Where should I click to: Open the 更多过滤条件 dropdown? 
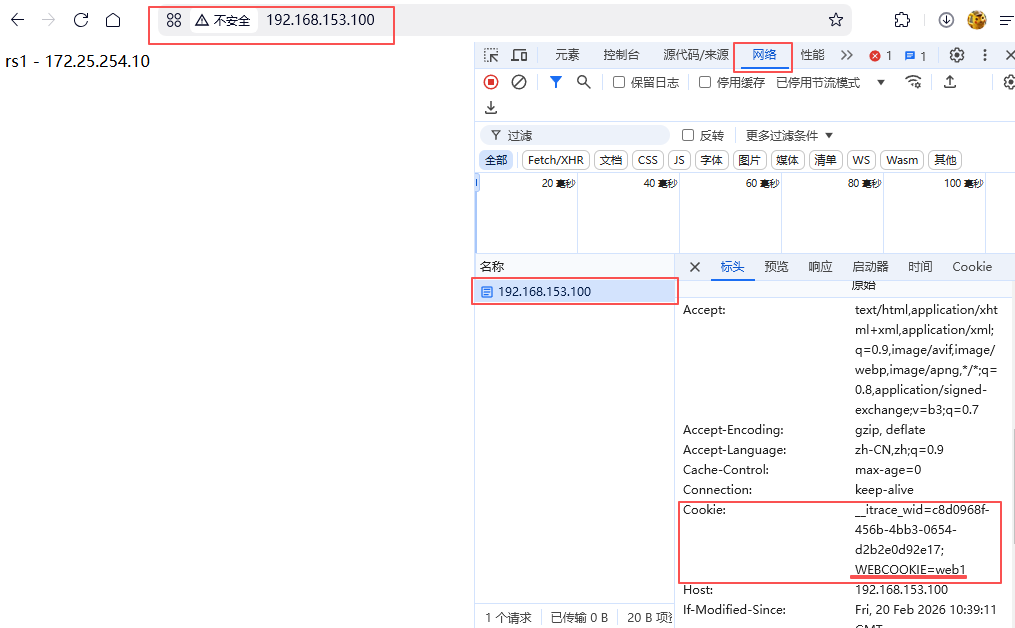(x=789, y=135)
